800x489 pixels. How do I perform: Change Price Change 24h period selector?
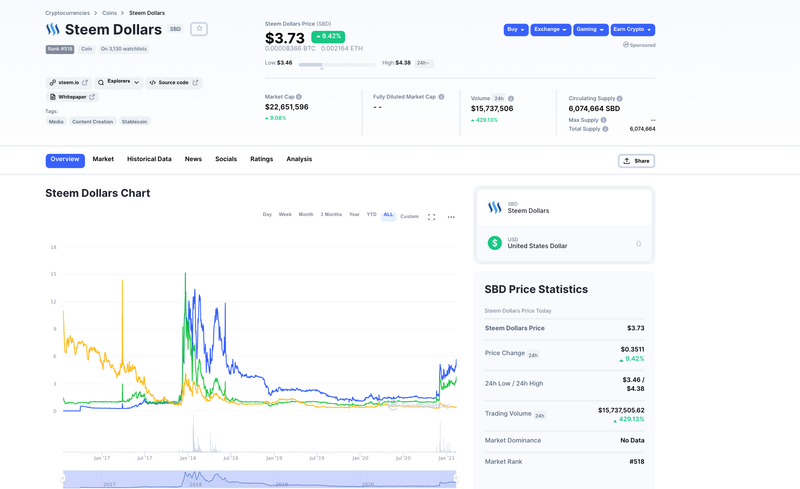point(533,355)
